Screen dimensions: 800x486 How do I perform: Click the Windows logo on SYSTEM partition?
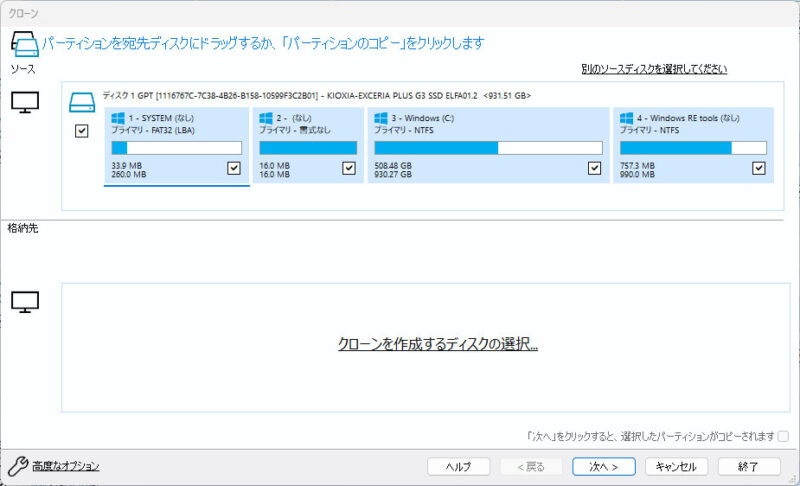click(x=118, y=118)
